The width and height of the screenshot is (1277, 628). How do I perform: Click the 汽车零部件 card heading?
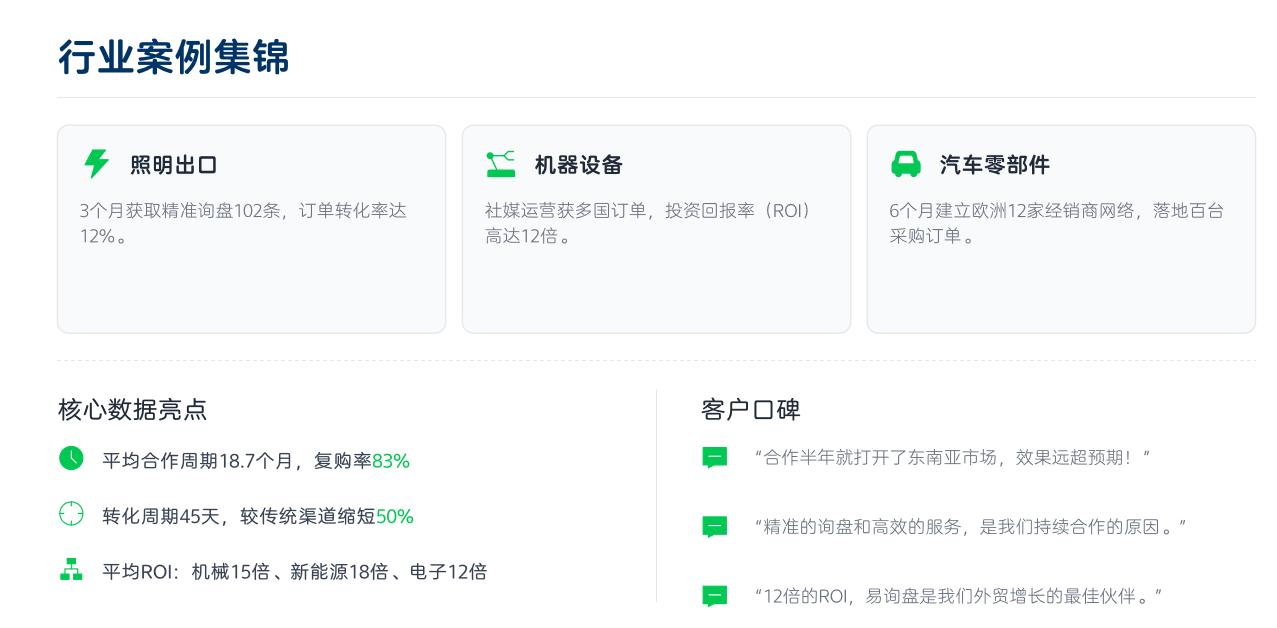[994, 165]
